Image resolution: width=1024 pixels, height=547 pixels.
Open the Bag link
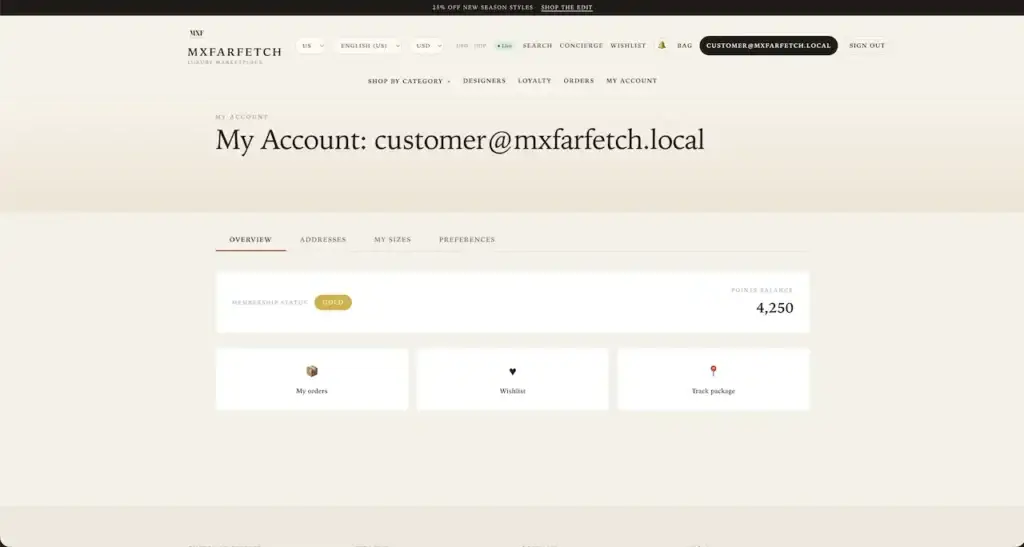tap(684, 46)
